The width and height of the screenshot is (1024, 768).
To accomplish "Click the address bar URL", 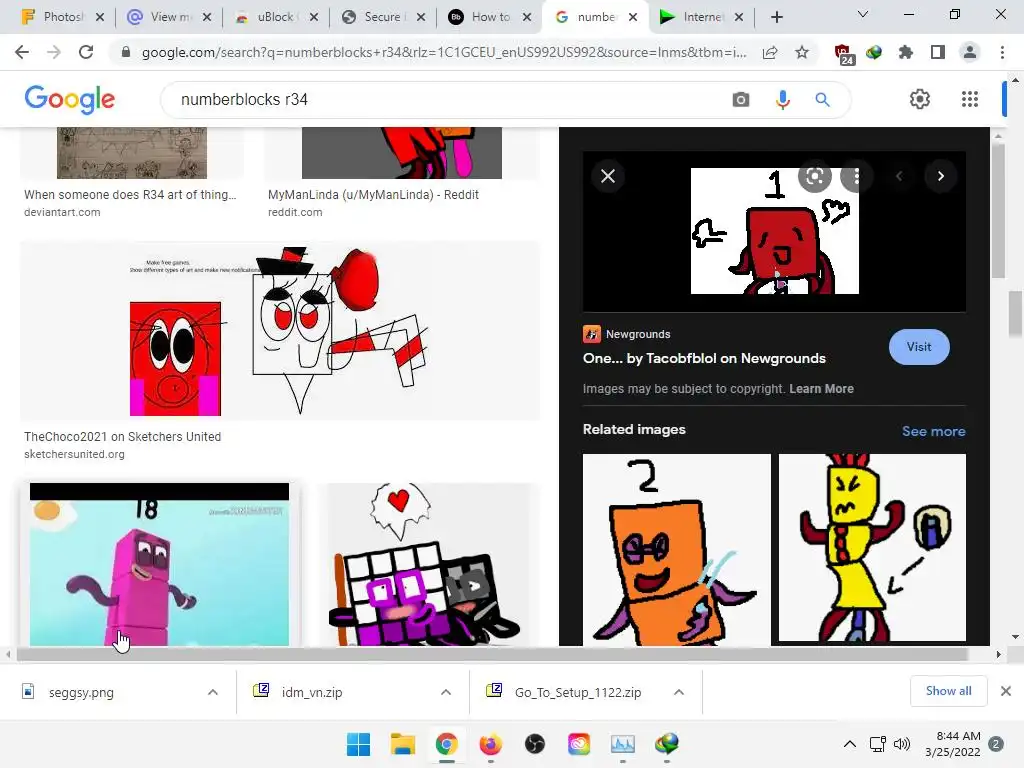I will pos(444,52).
